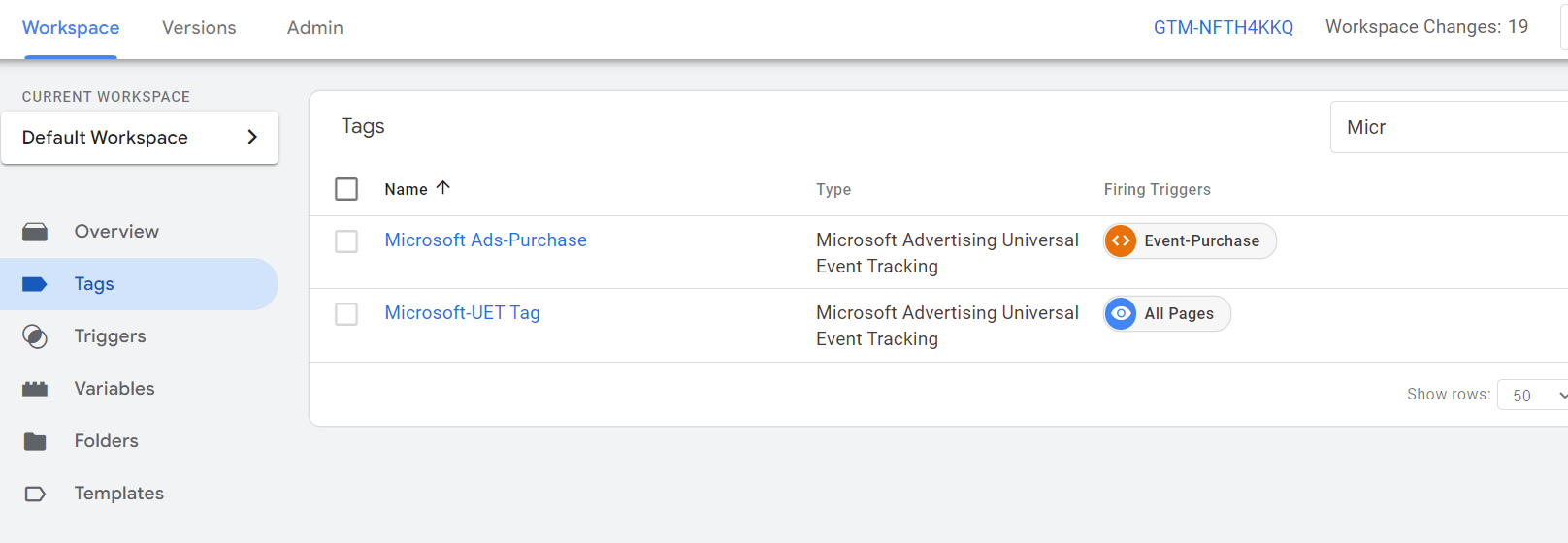The width and height of the screenshot is (1568, 543).
Task: Click the CURRENT WORKSPACE label
Action: tap(106, 97)
